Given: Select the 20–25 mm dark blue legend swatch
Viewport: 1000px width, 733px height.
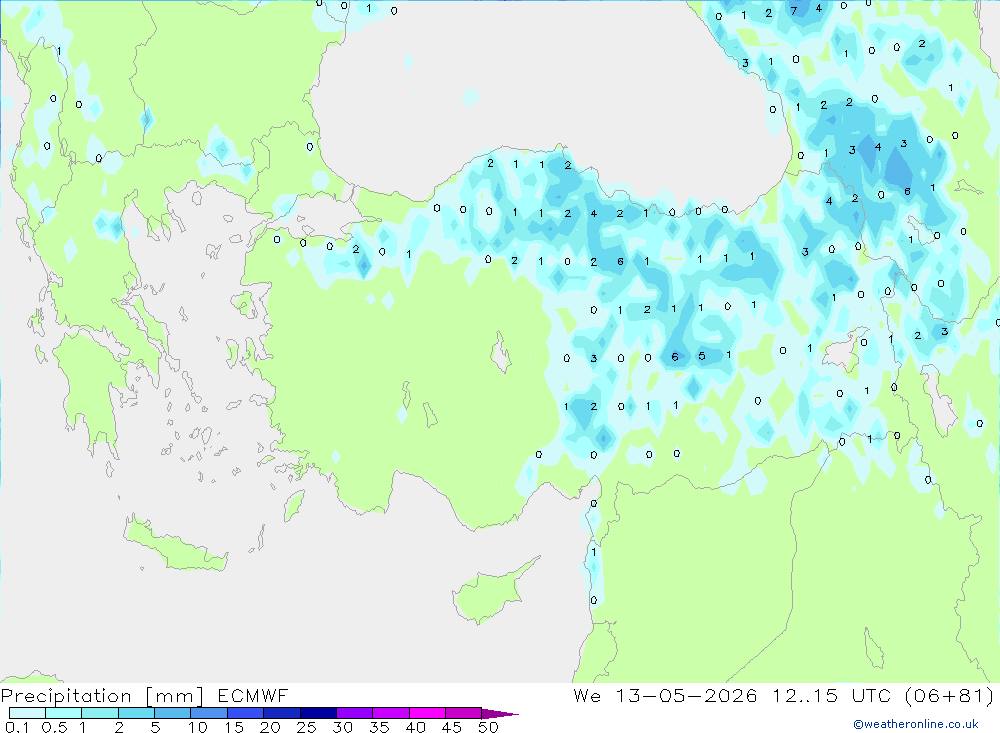Looking at the screenshot, I should [x=281, y=713].
